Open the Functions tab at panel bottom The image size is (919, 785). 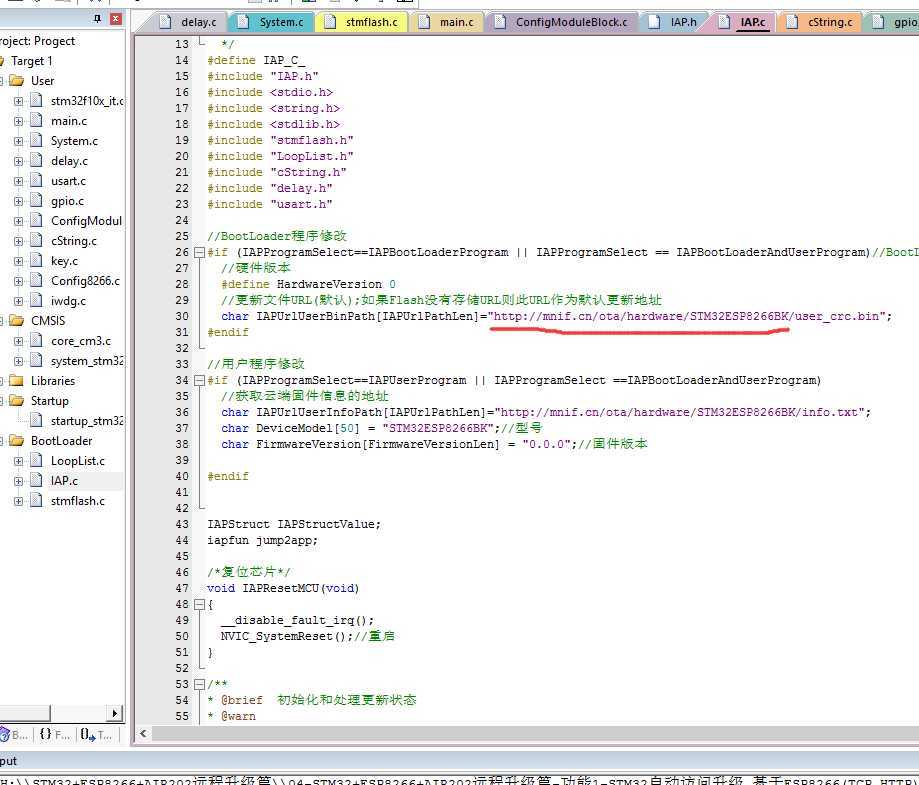coord(55,734)
